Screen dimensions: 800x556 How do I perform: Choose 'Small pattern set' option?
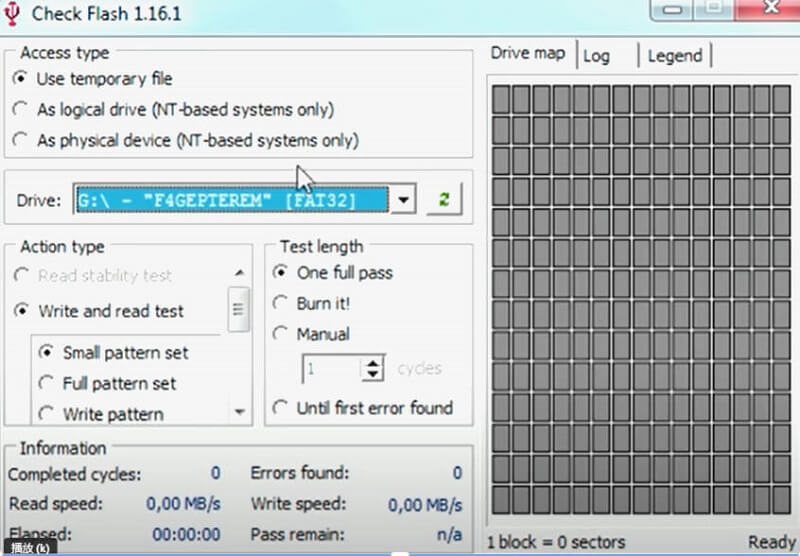pyautogui.click(x=46, y=352)
